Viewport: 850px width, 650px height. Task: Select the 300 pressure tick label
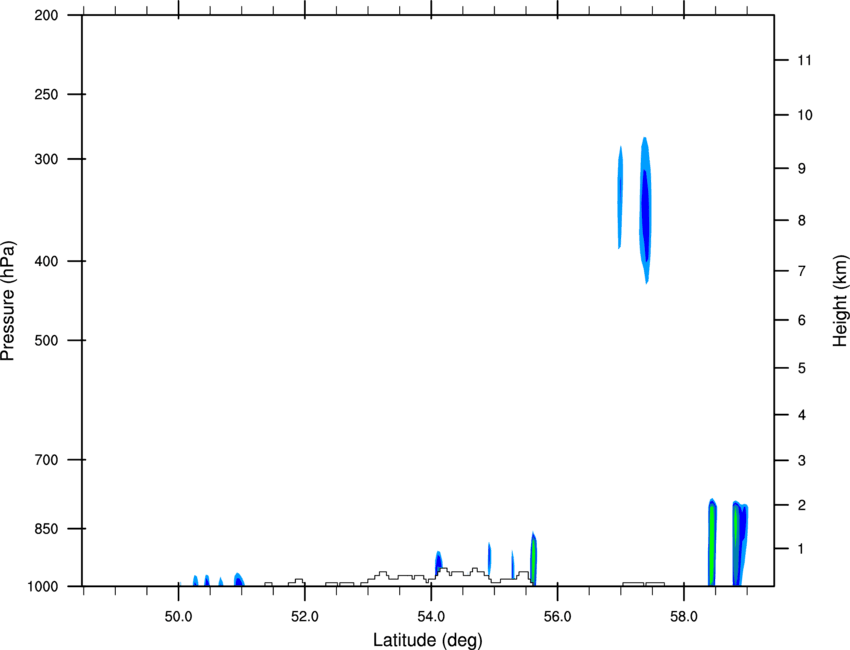(x=46, y=159)
